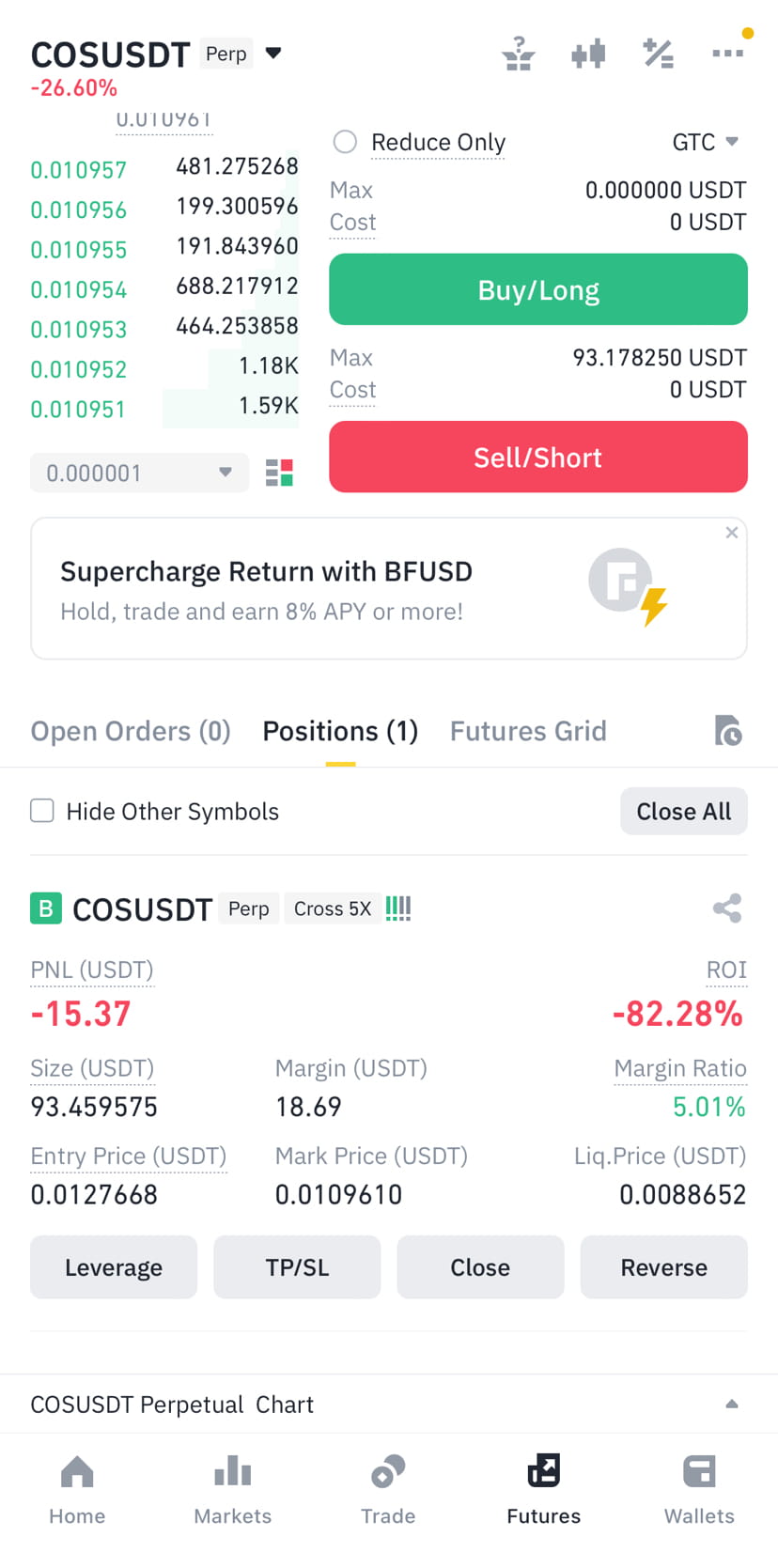The image size is (778, 1568).
Task: Switch to Open Orders tab
Action: click(x=131, y=731)
